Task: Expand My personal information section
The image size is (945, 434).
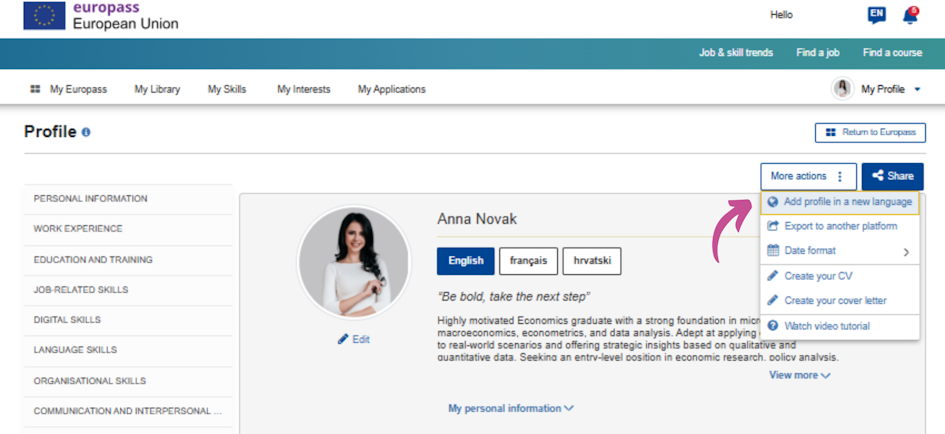Action: (511, 408)
